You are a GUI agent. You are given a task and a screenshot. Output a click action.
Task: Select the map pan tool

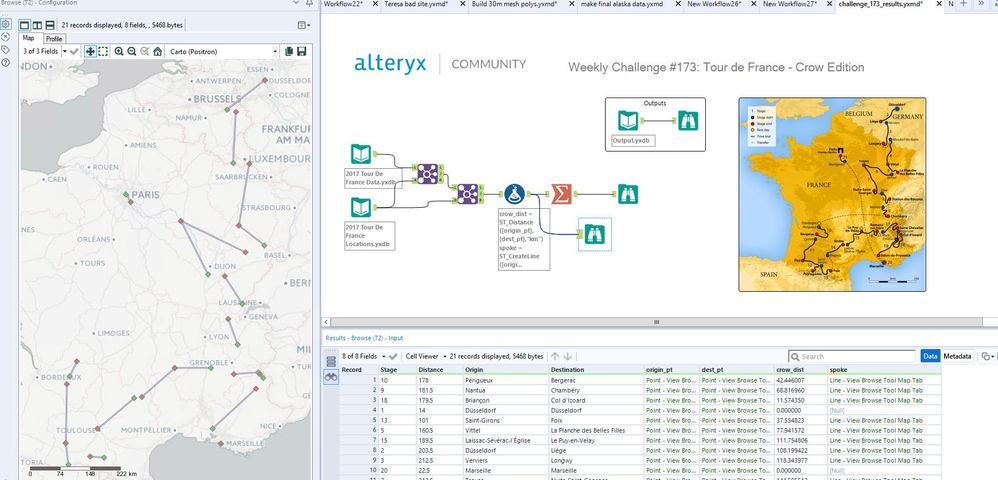[90, 52]
